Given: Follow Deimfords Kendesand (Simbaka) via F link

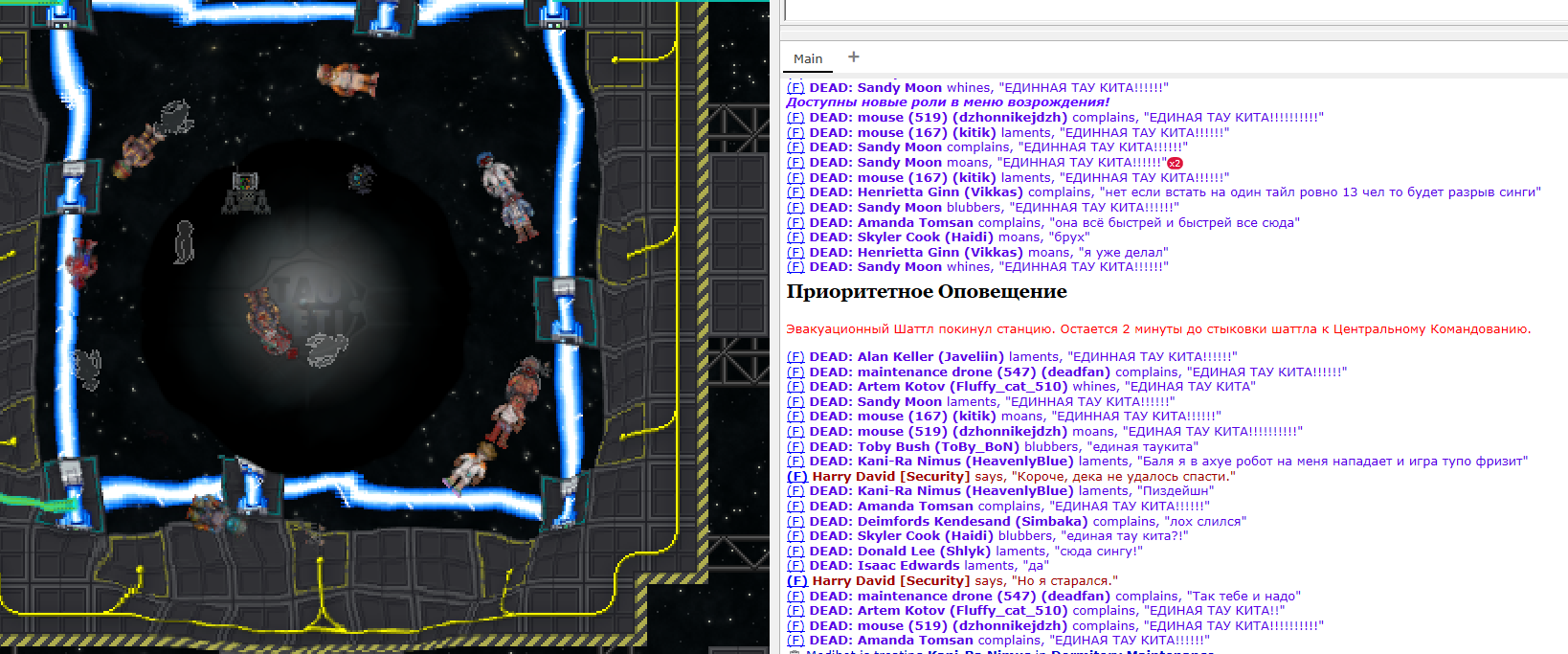Looking at the screenshot, I should pos(795,522).
